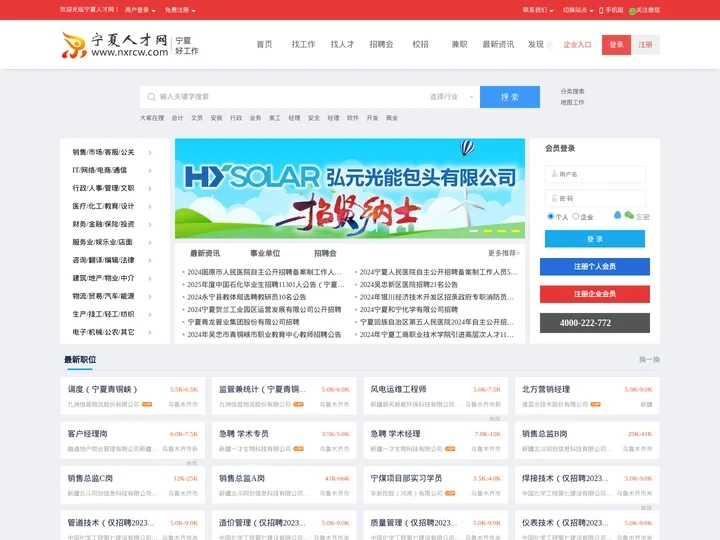Image resolution: width=720 pixels, height=540 pixels.
Task: Open 最新资讯 in main navigation
Action: [x=498, y=45]
